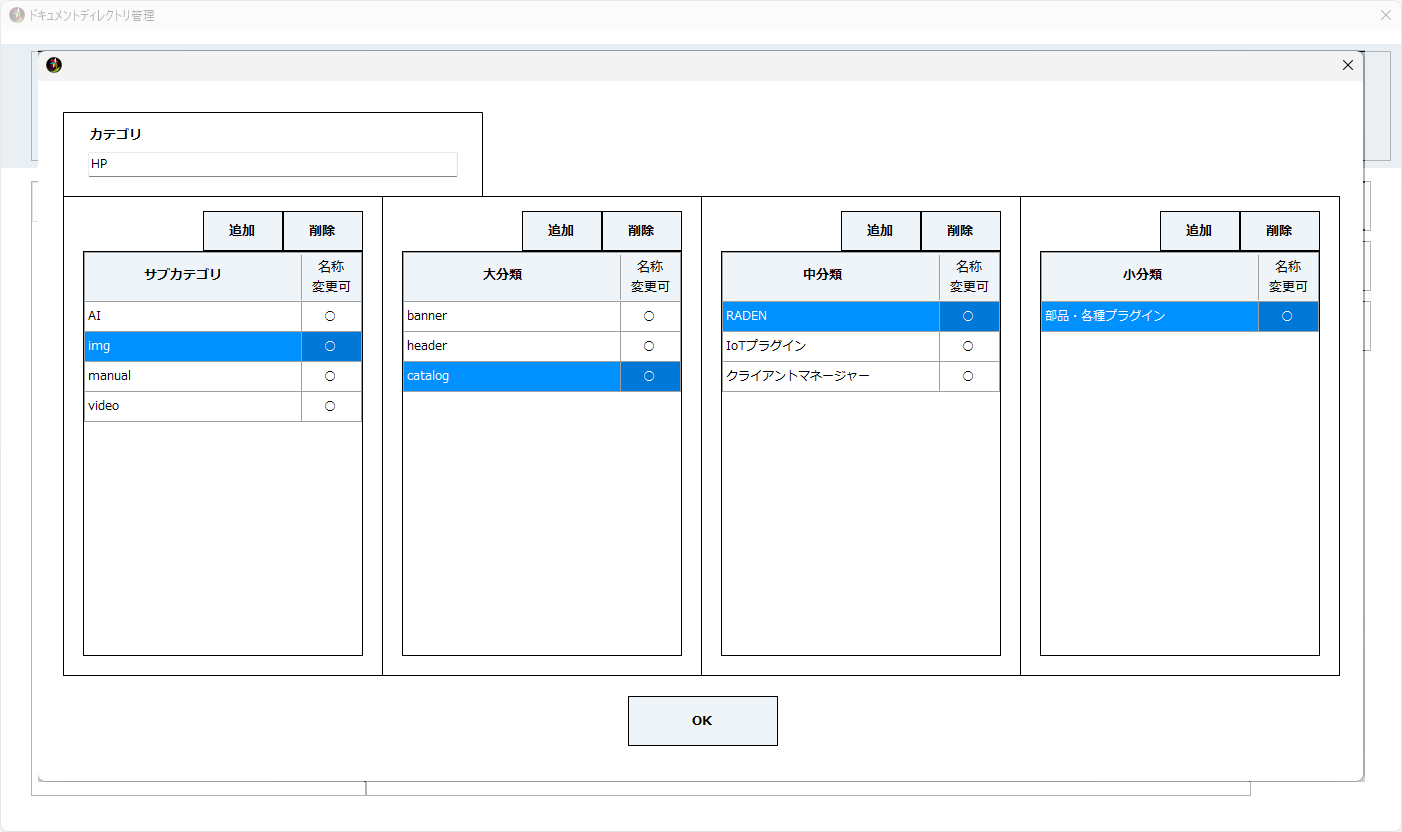Click the 大分類 column header

click(512, 276)
